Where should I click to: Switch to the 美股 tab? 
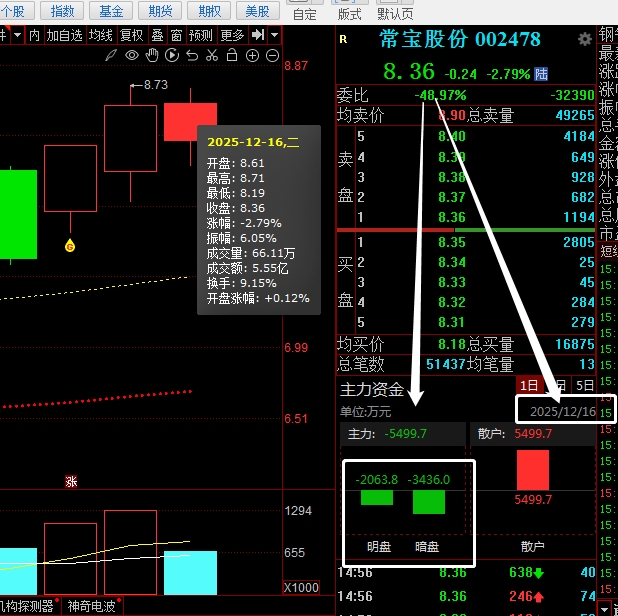pyautogui.click(x=258, y=11)
